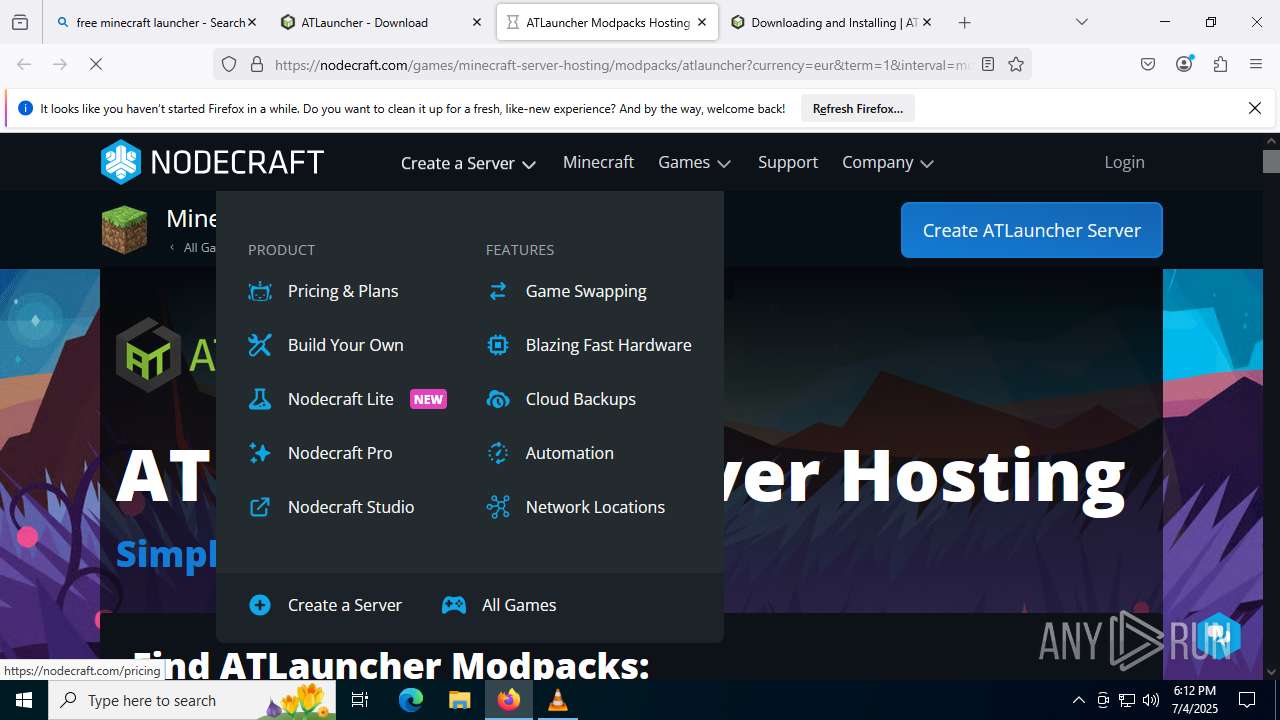
Task: Click the Windows taskbar search box
Action: [193, 700]
